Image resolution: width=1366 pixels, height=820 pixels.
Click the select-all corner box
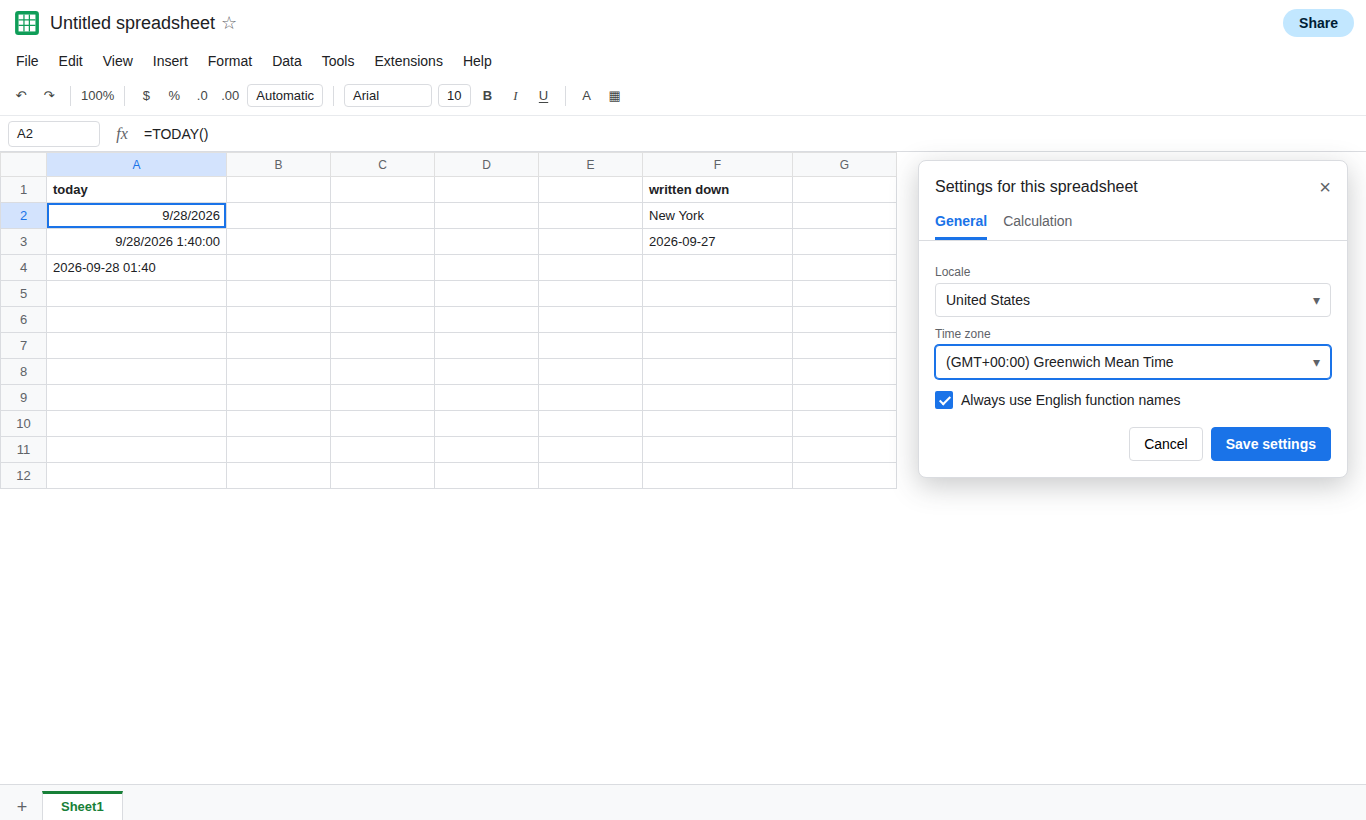(23, 165)
